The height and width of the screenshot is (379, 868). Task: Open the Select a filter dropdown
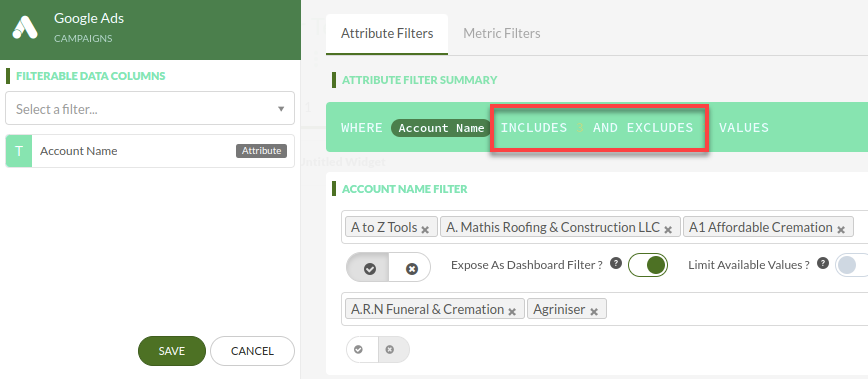pos(150,108)
